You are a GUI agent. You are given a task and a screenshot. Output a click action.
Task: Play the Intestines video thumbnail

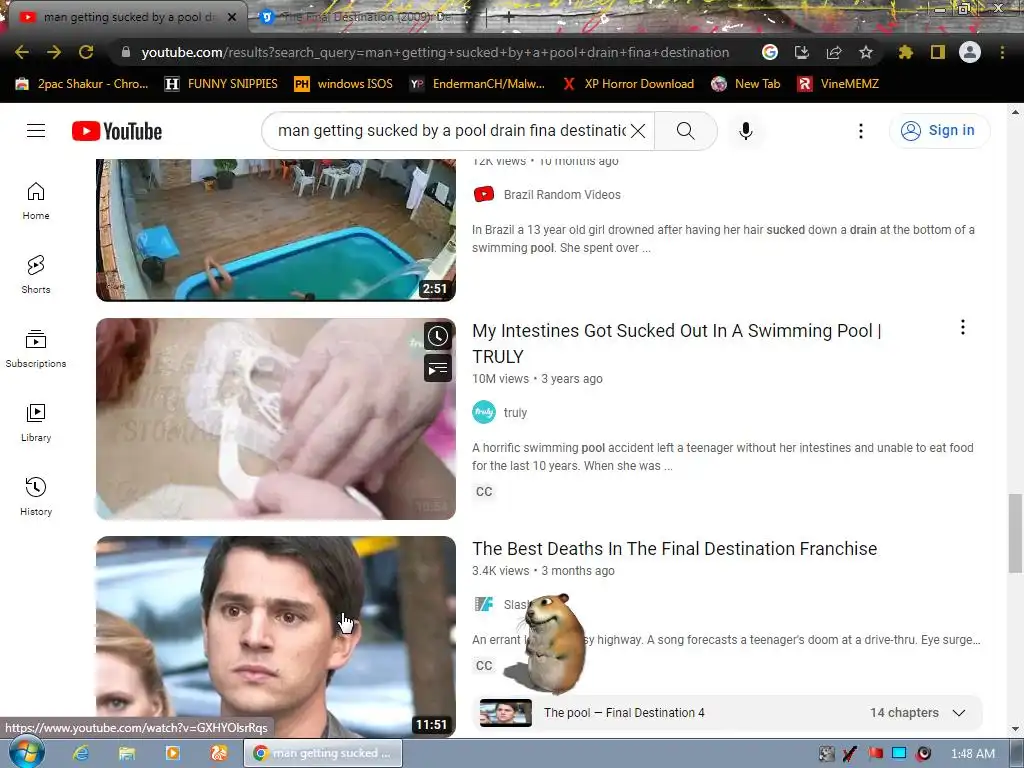coord(276,419)
